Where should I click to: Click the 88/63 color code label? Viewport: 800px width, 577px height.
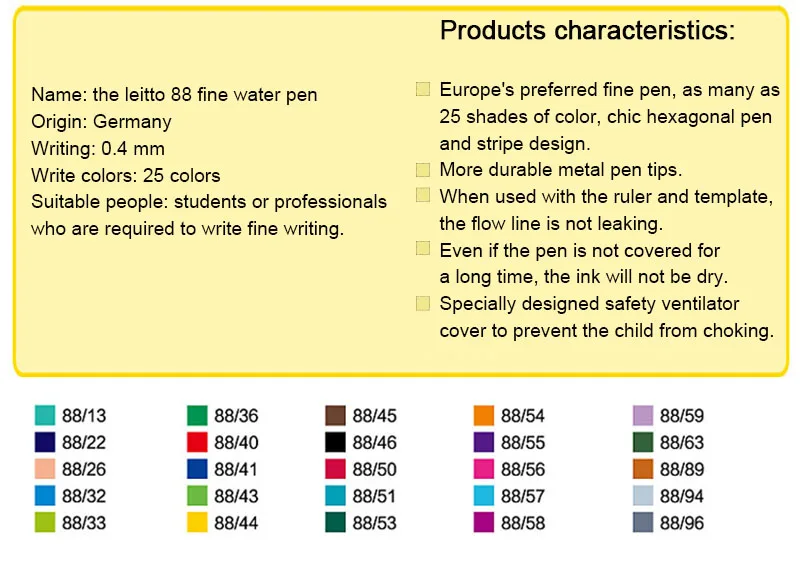(682, 442)
